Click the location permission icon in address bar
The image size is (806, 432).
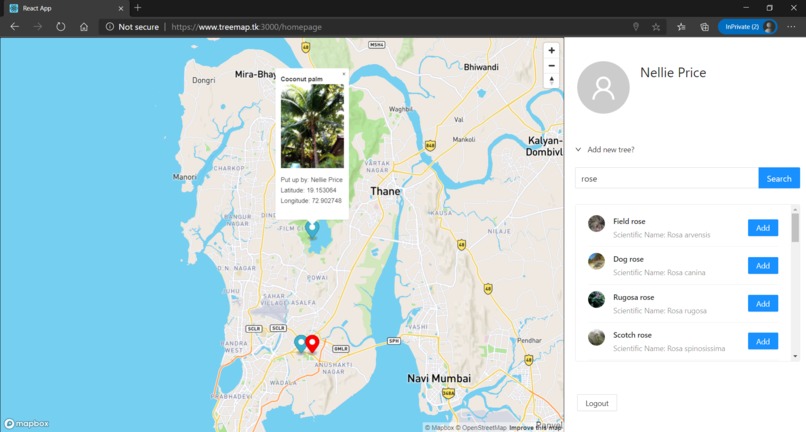[636, 27]
